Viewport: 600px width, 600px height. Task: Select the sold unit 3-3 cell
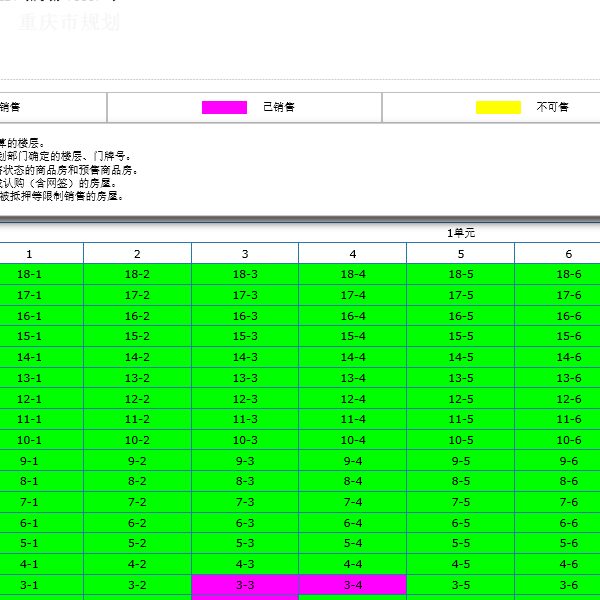coord(245,585)
